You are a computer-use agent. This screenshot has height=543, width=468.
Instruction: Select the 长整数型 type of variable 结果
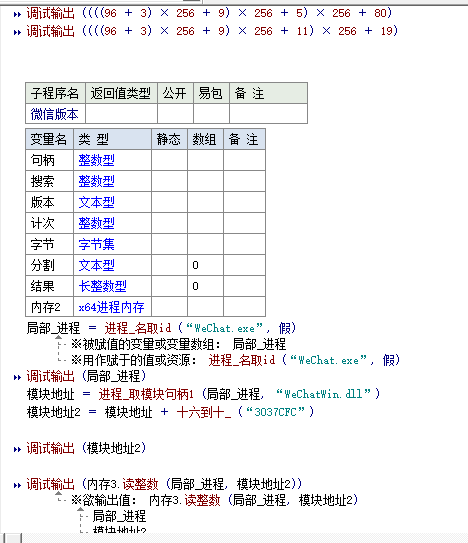click(x=103, y=286)
